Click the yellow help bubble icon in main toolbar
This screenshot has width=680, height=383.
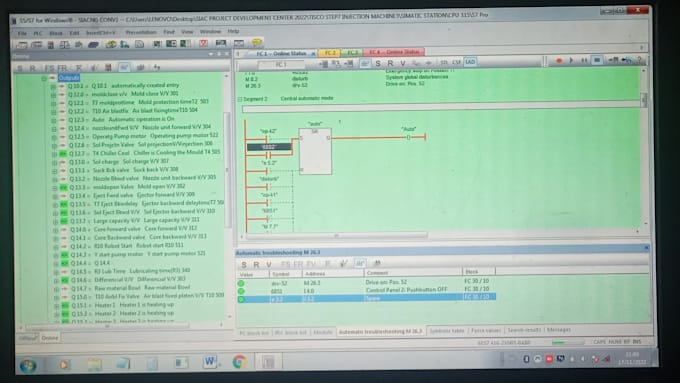[257, 43]
